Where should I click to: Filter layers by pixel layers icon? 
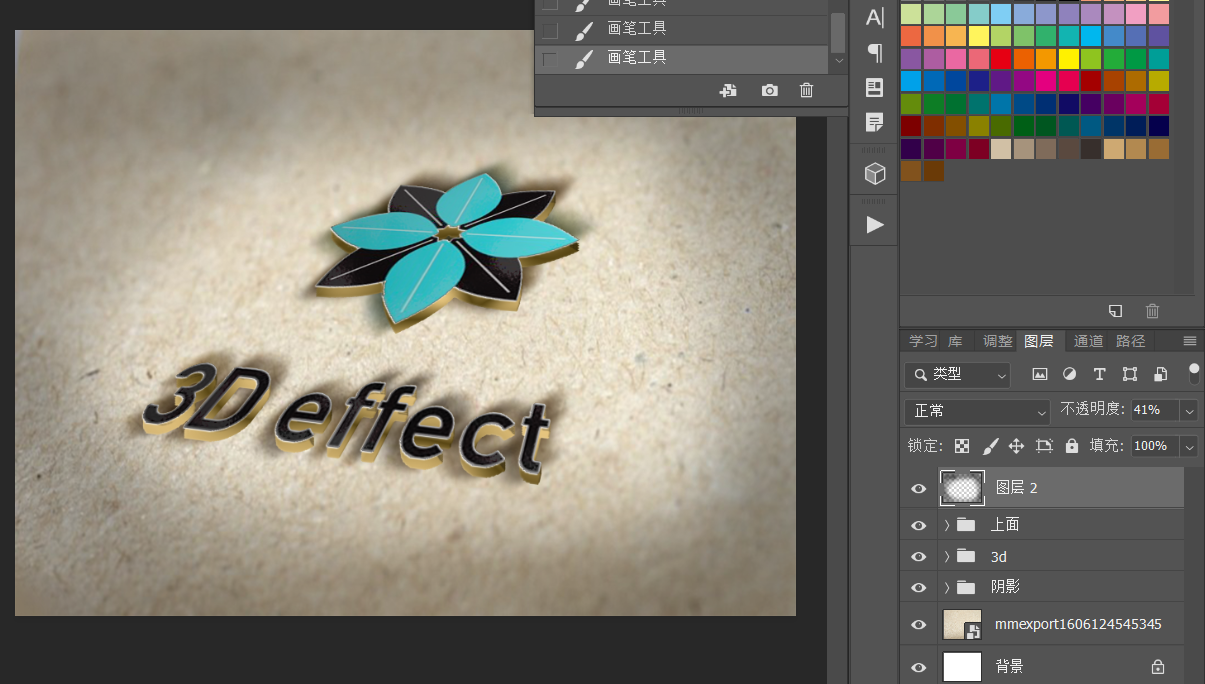click(x=1040, y=374)
